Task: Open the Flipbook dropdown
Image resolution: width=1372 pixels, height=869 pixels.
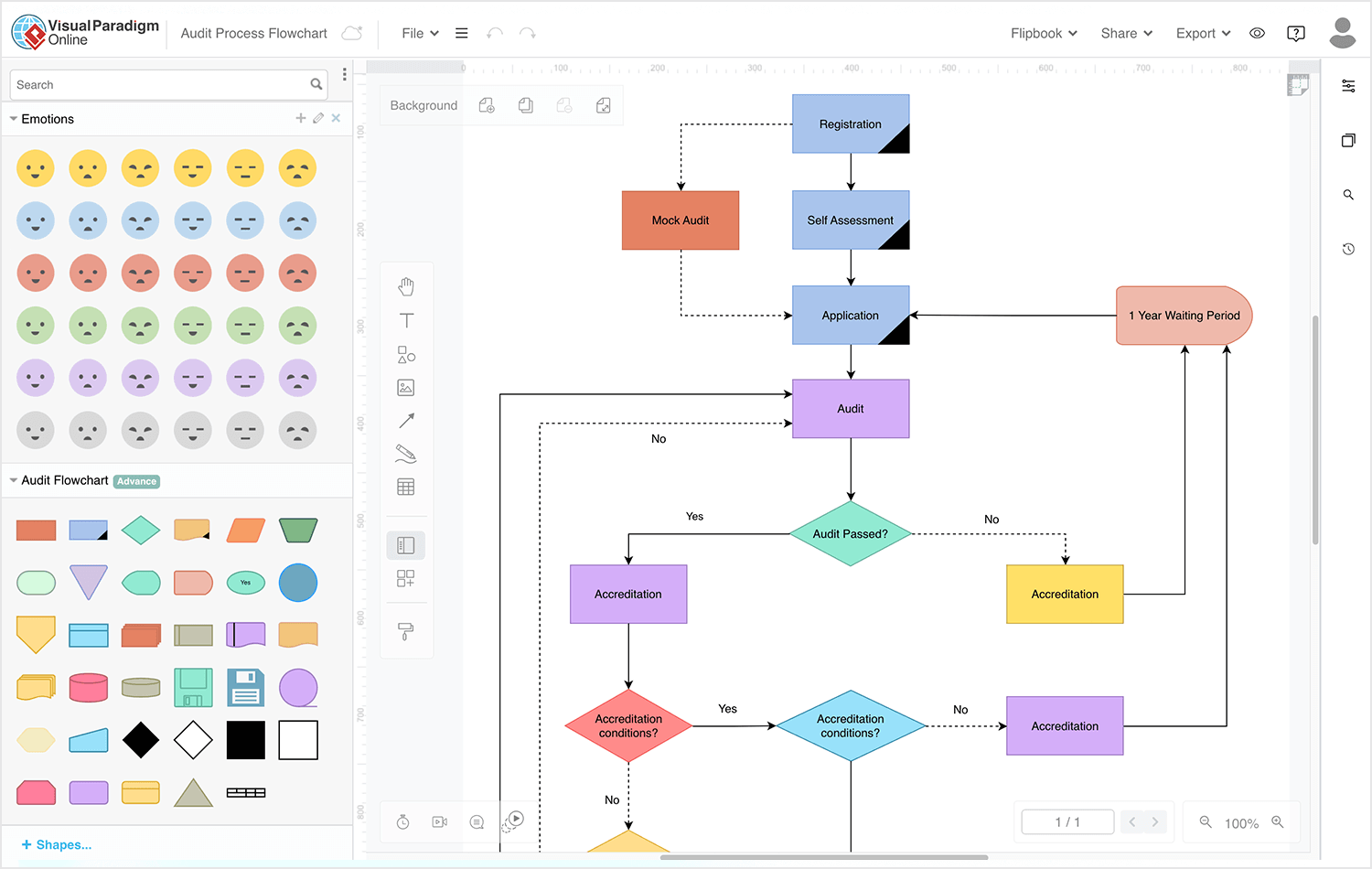Action: point(1044,33)
